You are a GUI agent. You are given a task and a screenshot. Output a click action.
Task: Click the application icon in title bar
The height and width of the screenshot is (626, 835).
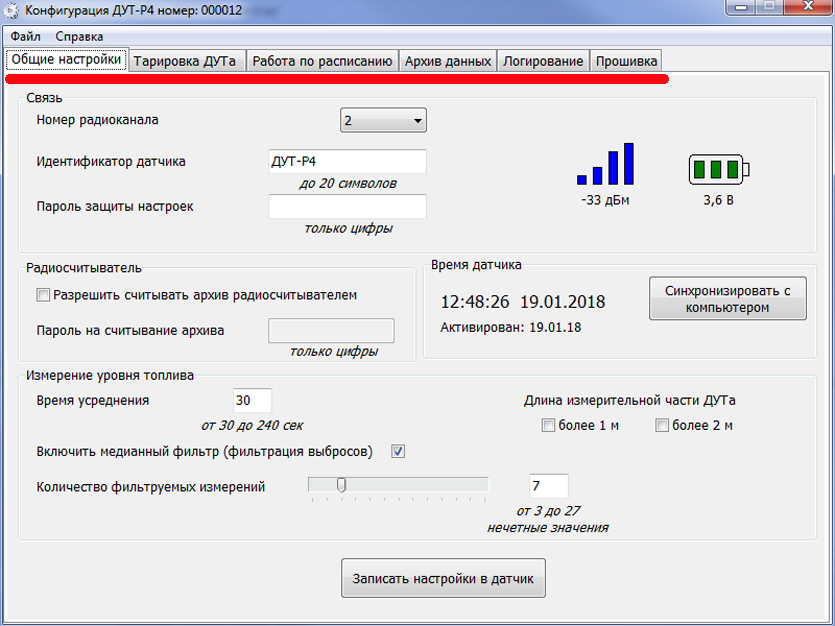click(11, 11)
